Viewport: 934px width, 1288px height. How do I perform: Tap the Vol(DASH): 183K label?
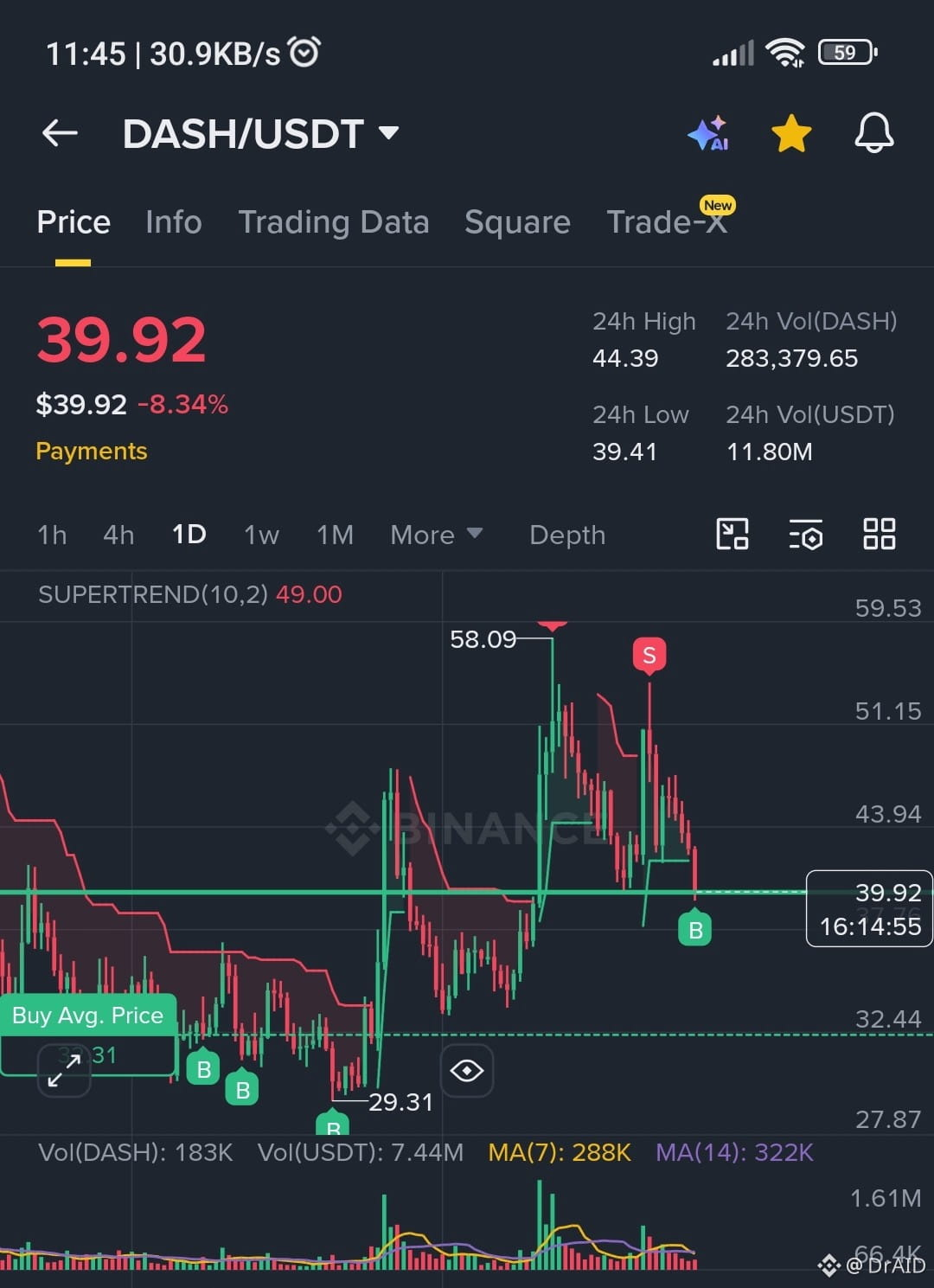coord(136,1152)
